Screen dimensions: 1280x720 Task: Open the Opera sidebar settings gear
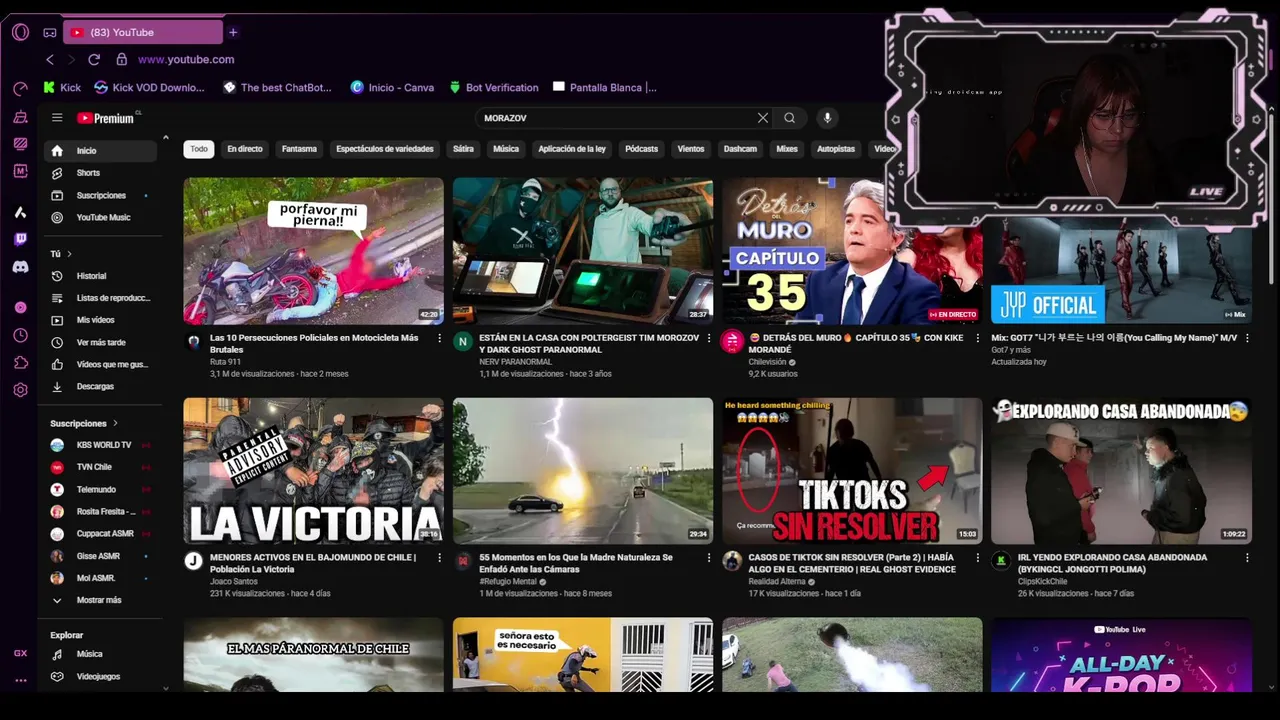click(x=20, y=390)
